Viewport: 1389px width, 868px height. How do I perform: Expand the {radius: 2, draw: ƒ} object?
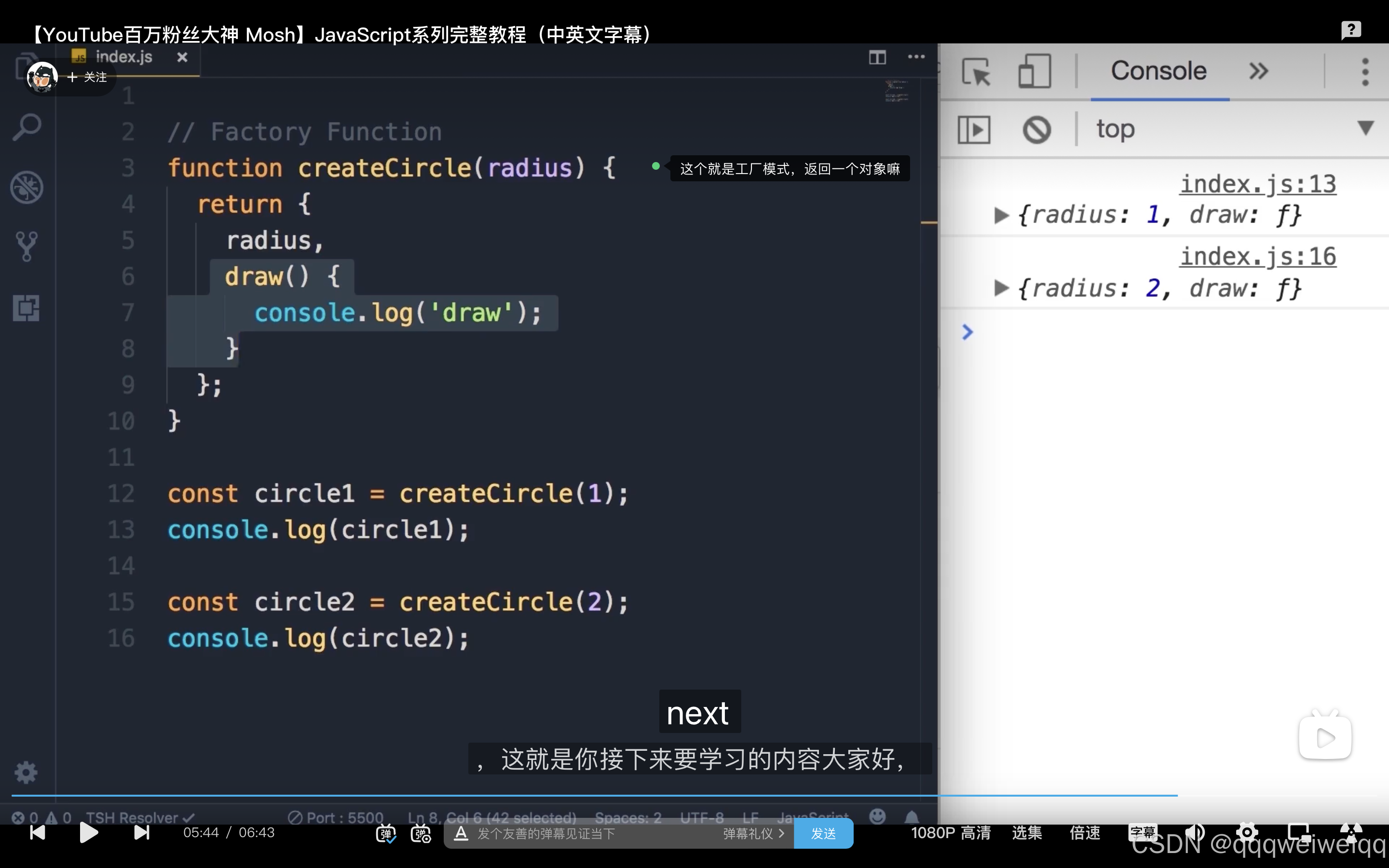(1001, 287)
